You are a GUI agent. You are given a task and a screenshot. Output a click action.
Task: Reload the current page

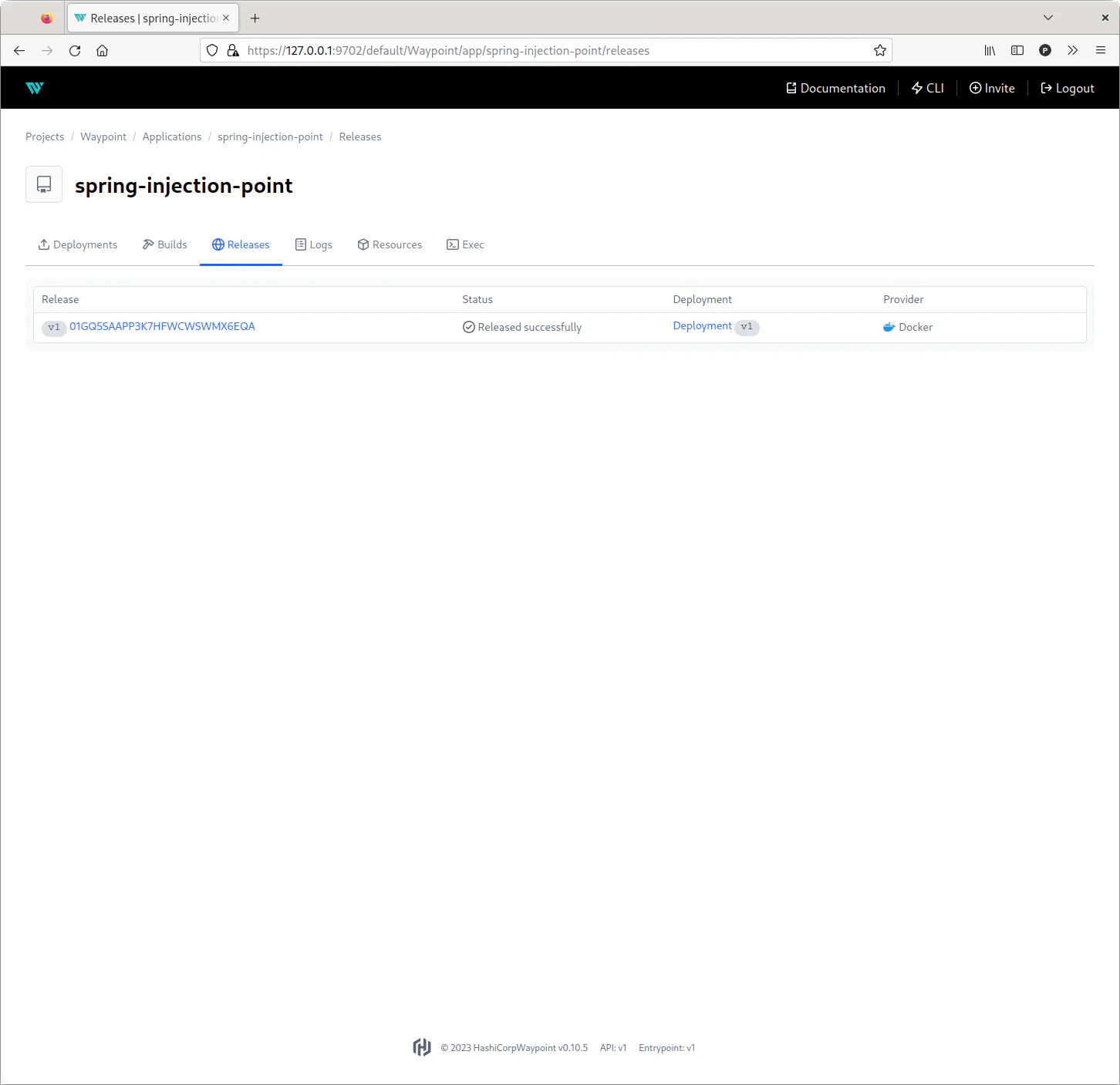point(75,51)
